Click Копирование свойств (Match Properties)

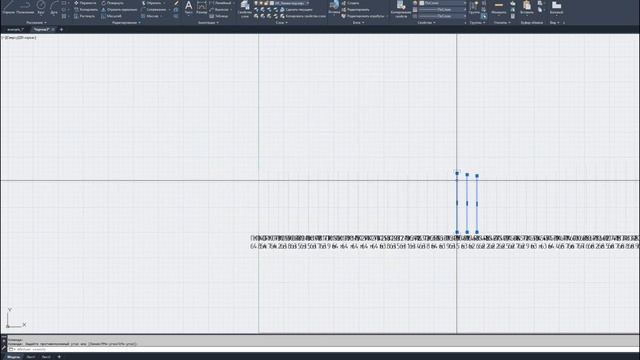tap(401, 9)
